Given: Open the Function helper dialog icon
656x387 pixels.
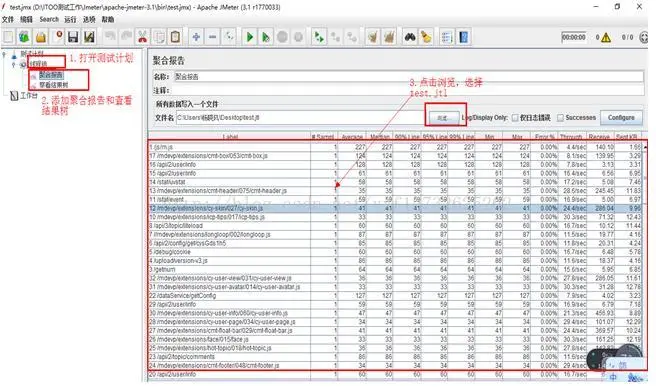Looking at the screenshot, I should [447, 37].
